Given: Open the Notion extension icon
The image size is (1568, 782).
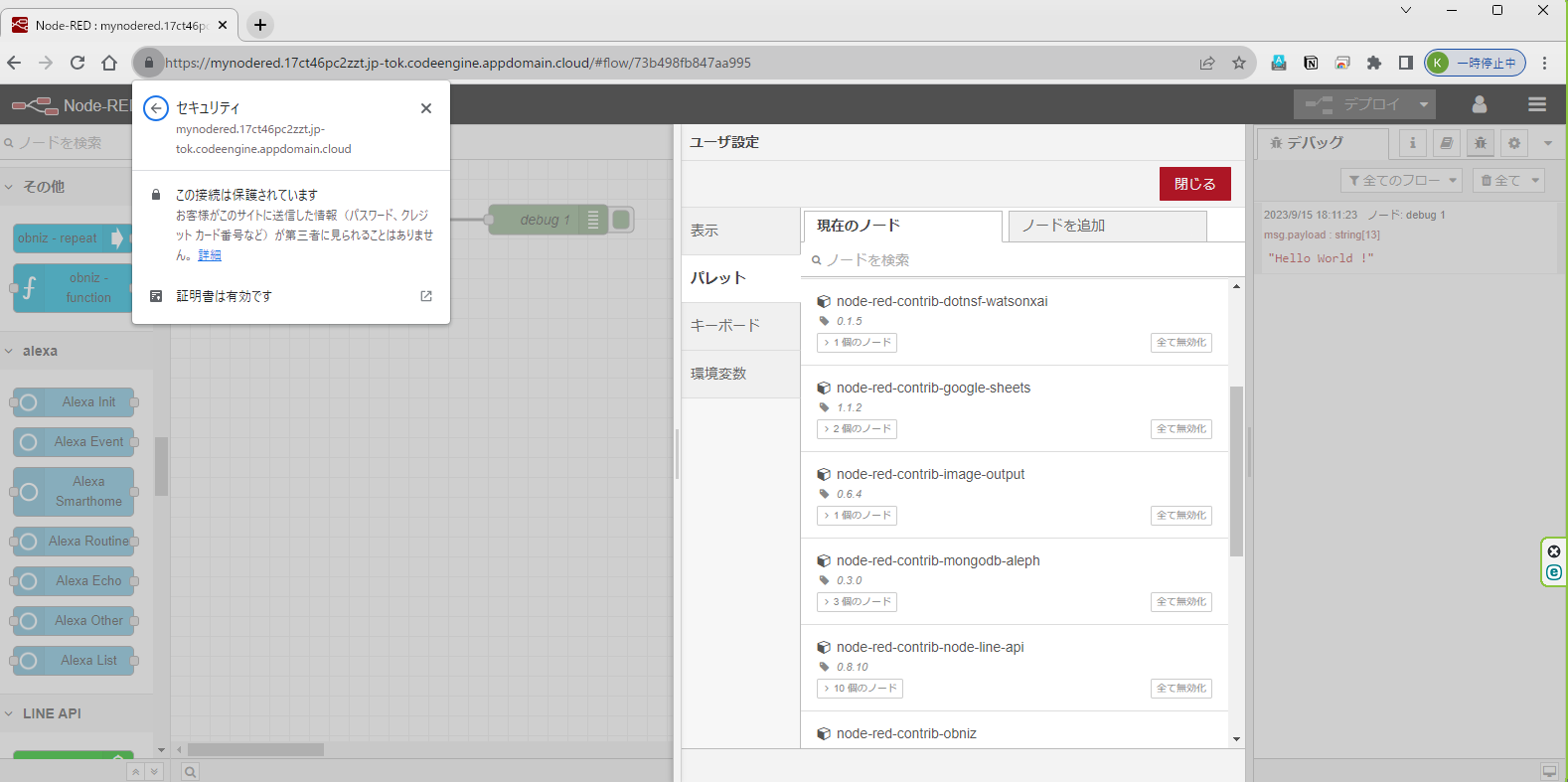Looking at the screenshot, I should [x=1311, y=63].
